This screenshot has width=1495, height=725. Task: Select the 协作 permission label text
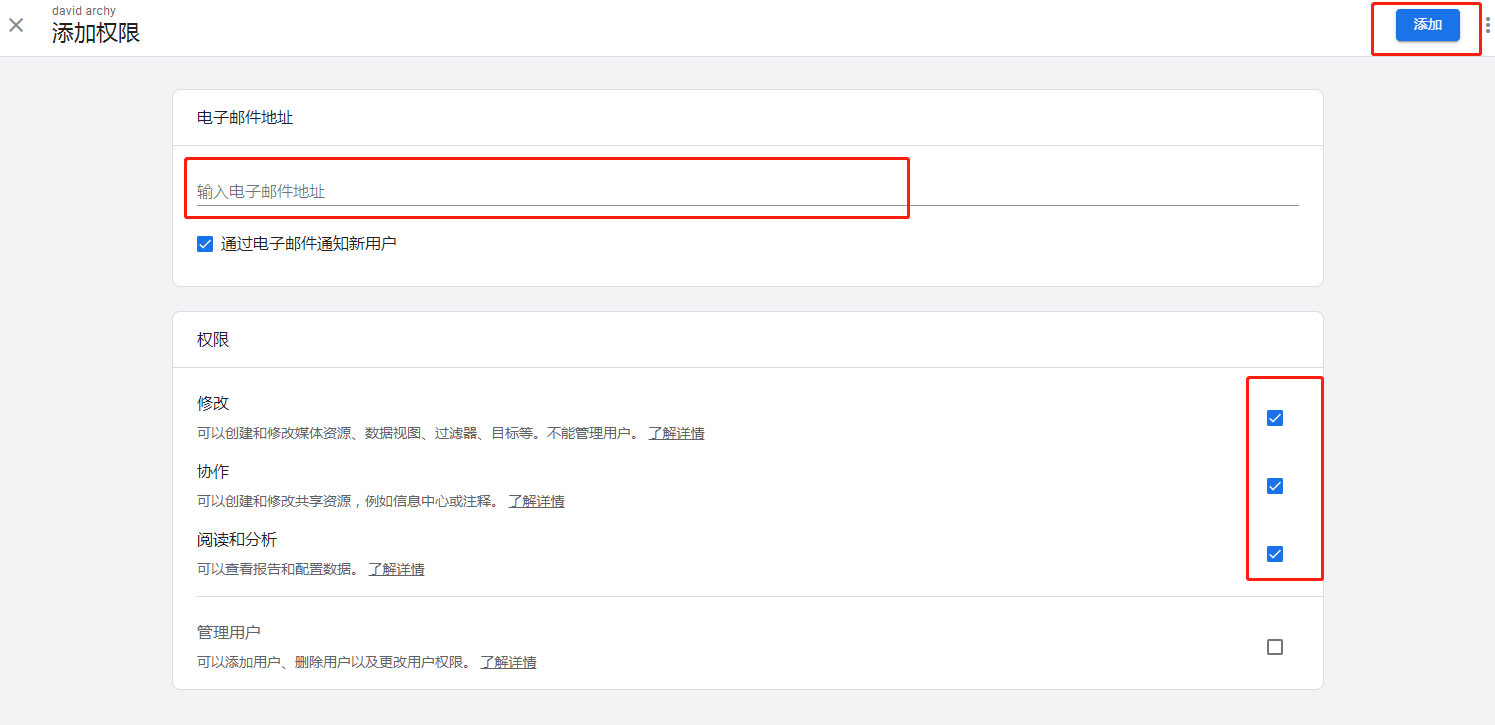click(x=213, y=470)
